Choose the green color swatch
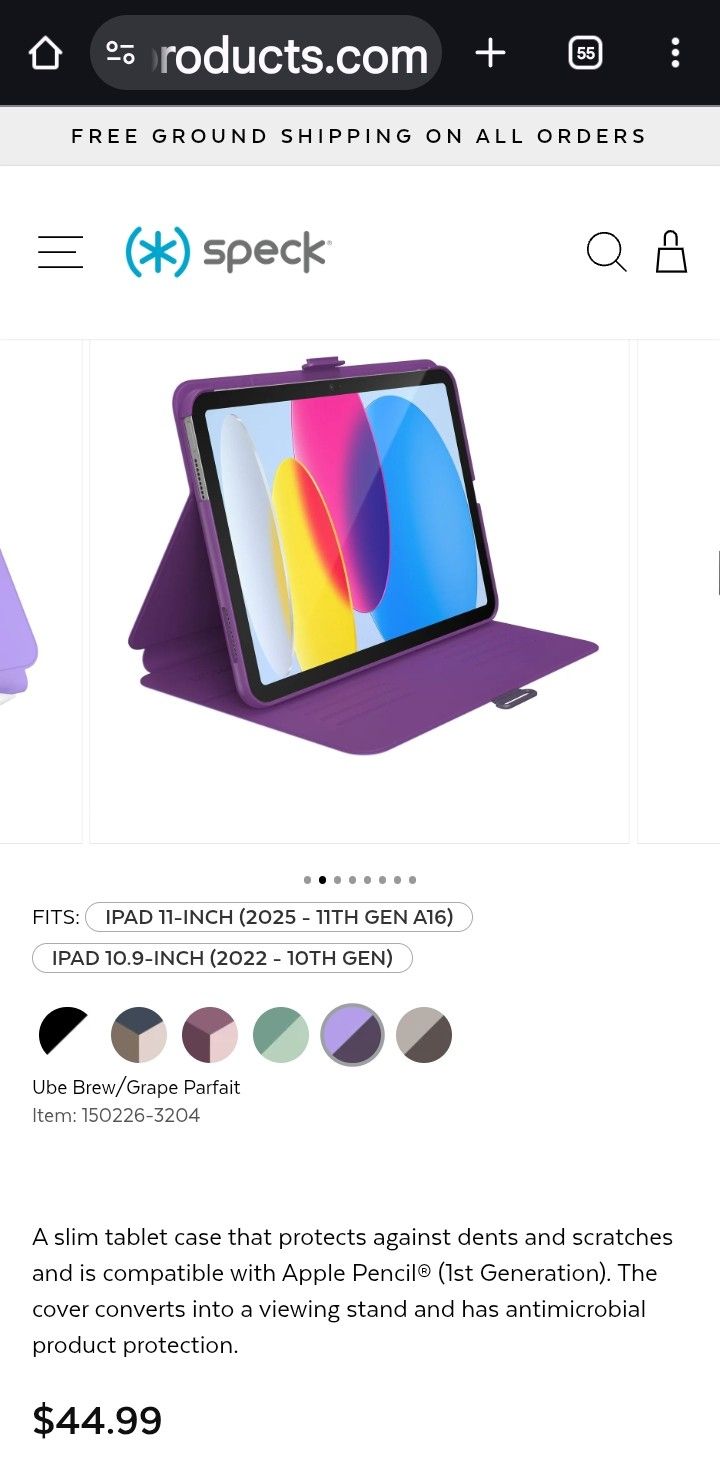Image resolution: width=720 pixels, height=1466 pixels. coord(281,1035)
